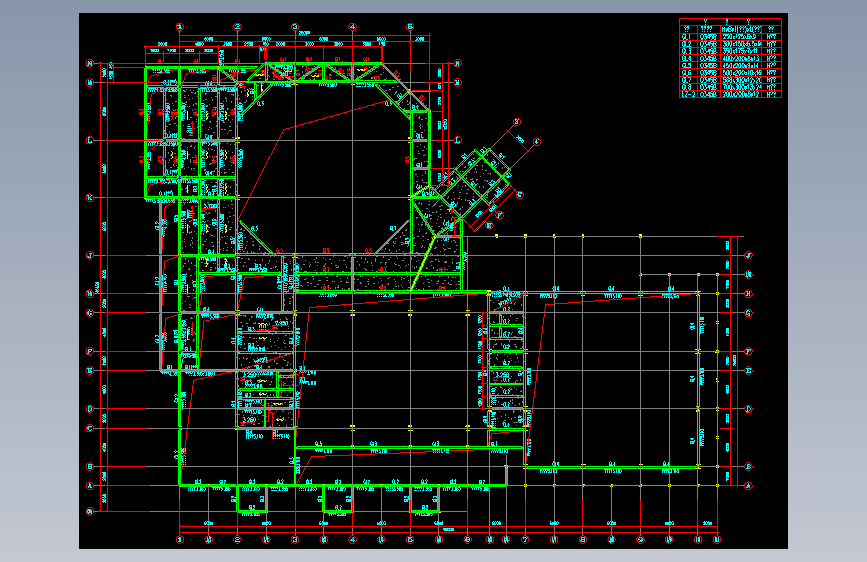Select axis bubble 5 along the top
This screenshot has width=867, height=562.
click(410, 27)
